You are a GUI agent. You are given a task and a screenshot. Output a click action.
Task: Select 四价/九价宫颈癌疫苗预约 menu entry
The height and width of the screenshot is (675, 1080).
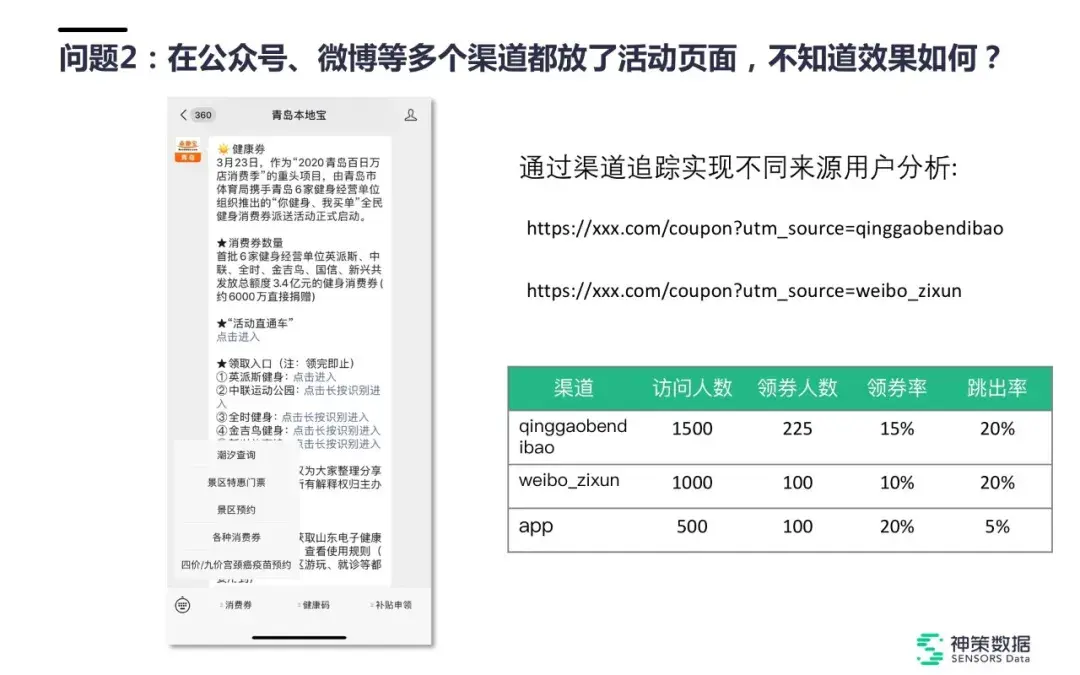tap(236, 565)
